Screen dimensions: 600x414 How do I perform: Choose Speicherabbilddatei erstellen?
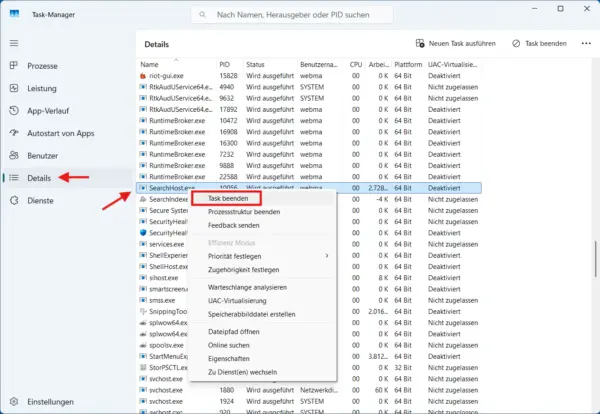coord(251,314)
